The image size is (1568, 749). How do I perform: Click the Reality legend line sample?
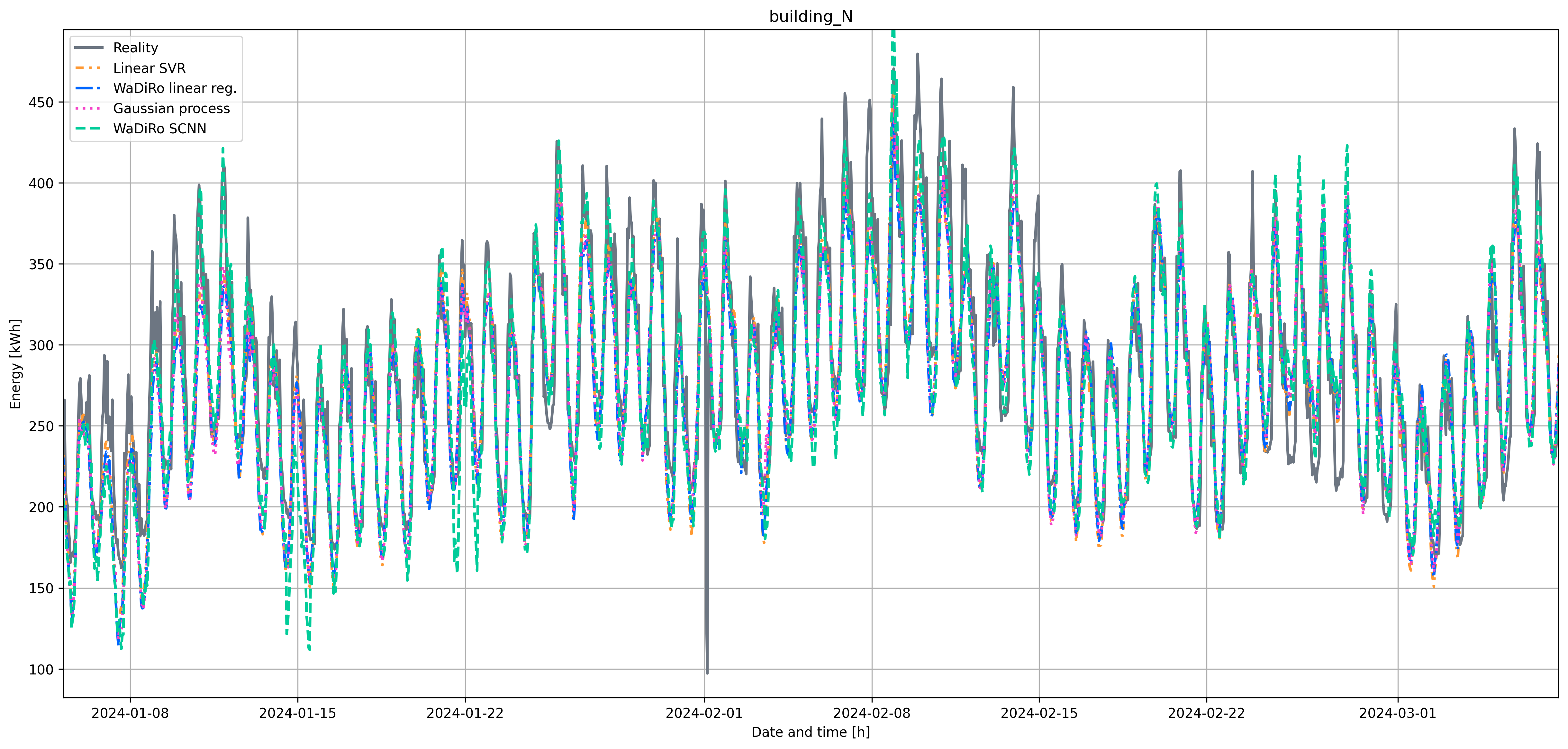(88, 48)
